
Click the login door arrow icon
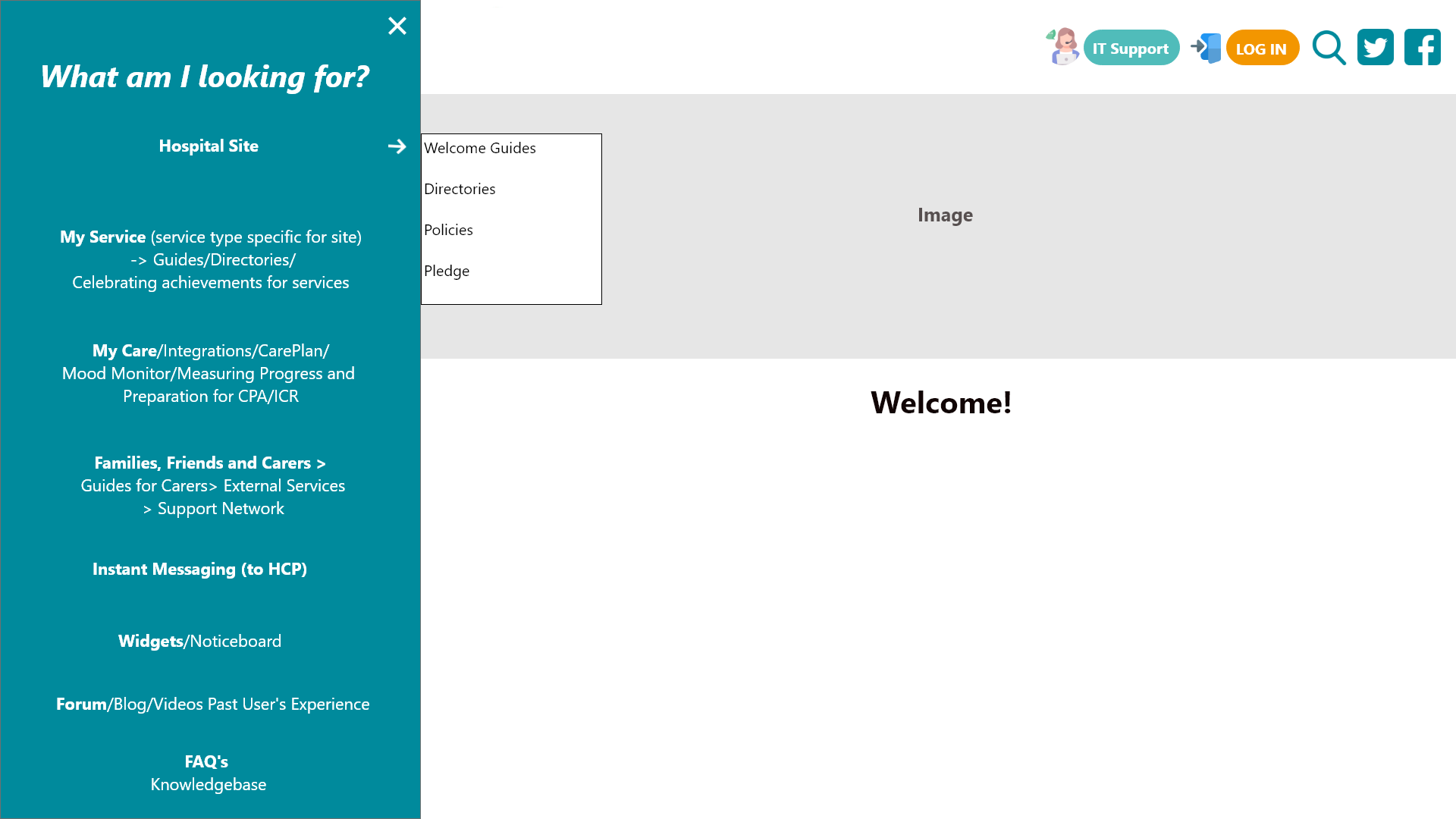pyautogui.click(x=1206, y=48)
